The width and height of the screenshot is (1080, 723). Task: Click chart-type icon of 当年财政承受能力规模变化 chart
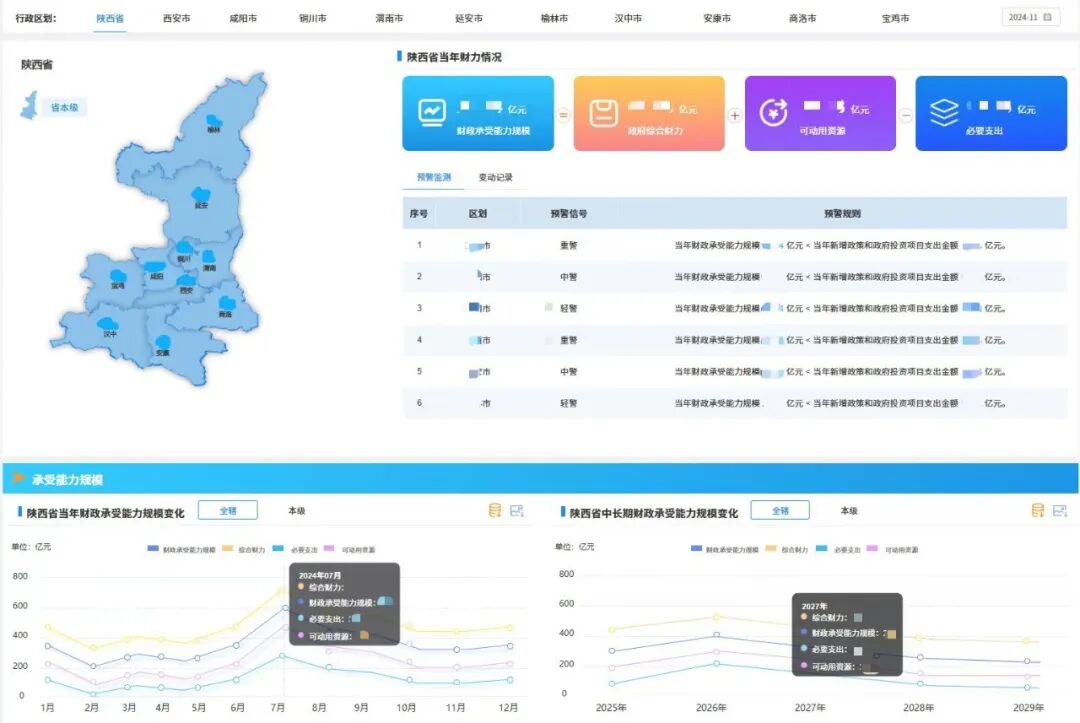tap(517, 510)
